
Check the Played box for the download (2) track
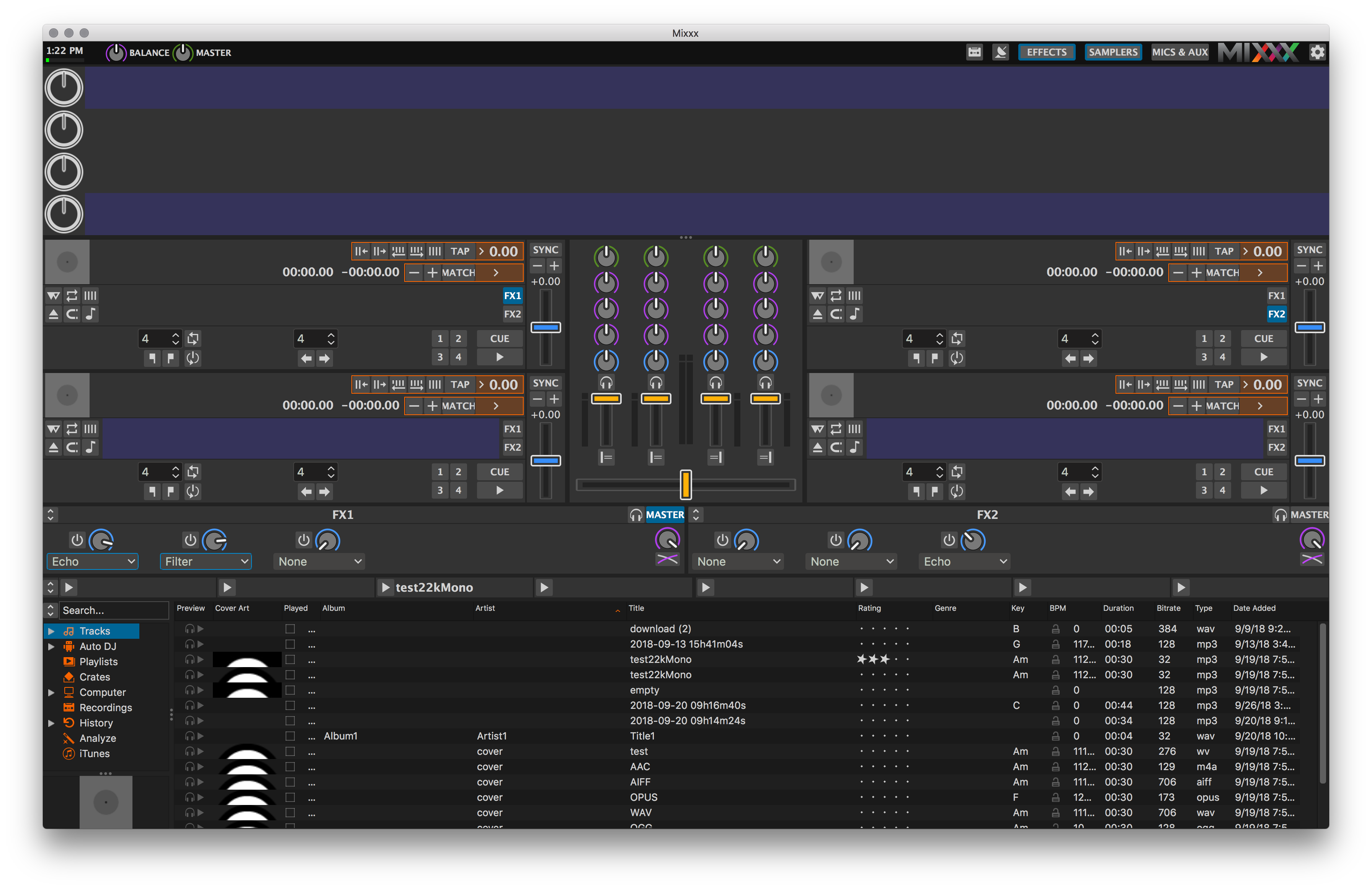(290, 629)
